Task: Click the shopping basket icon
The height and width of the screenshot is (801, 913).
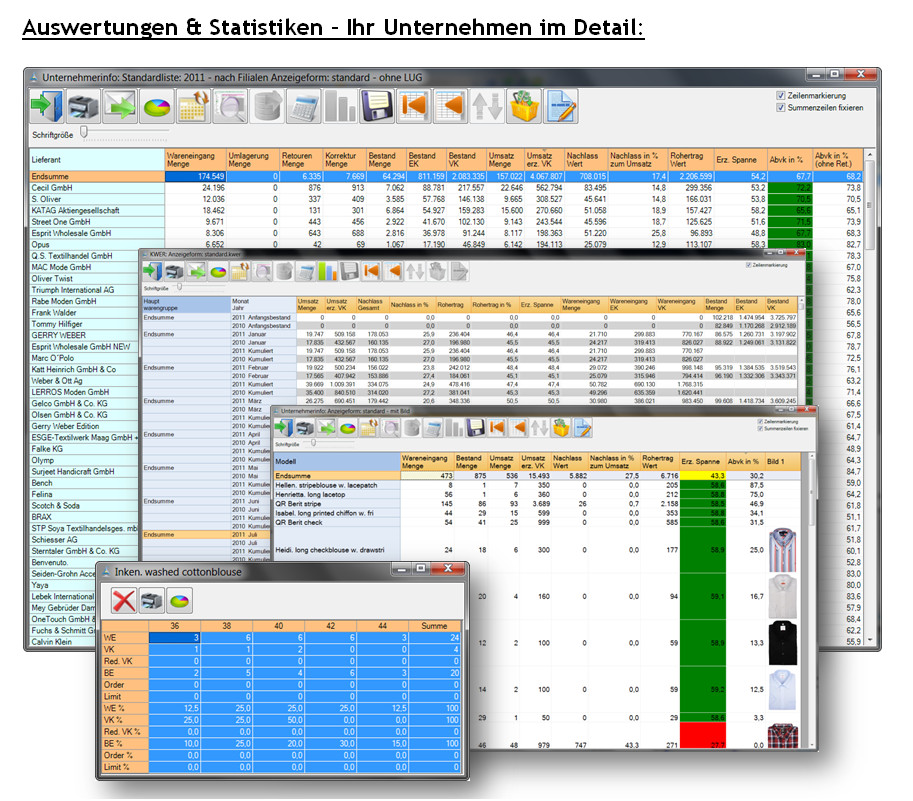Action: (524, 106)
